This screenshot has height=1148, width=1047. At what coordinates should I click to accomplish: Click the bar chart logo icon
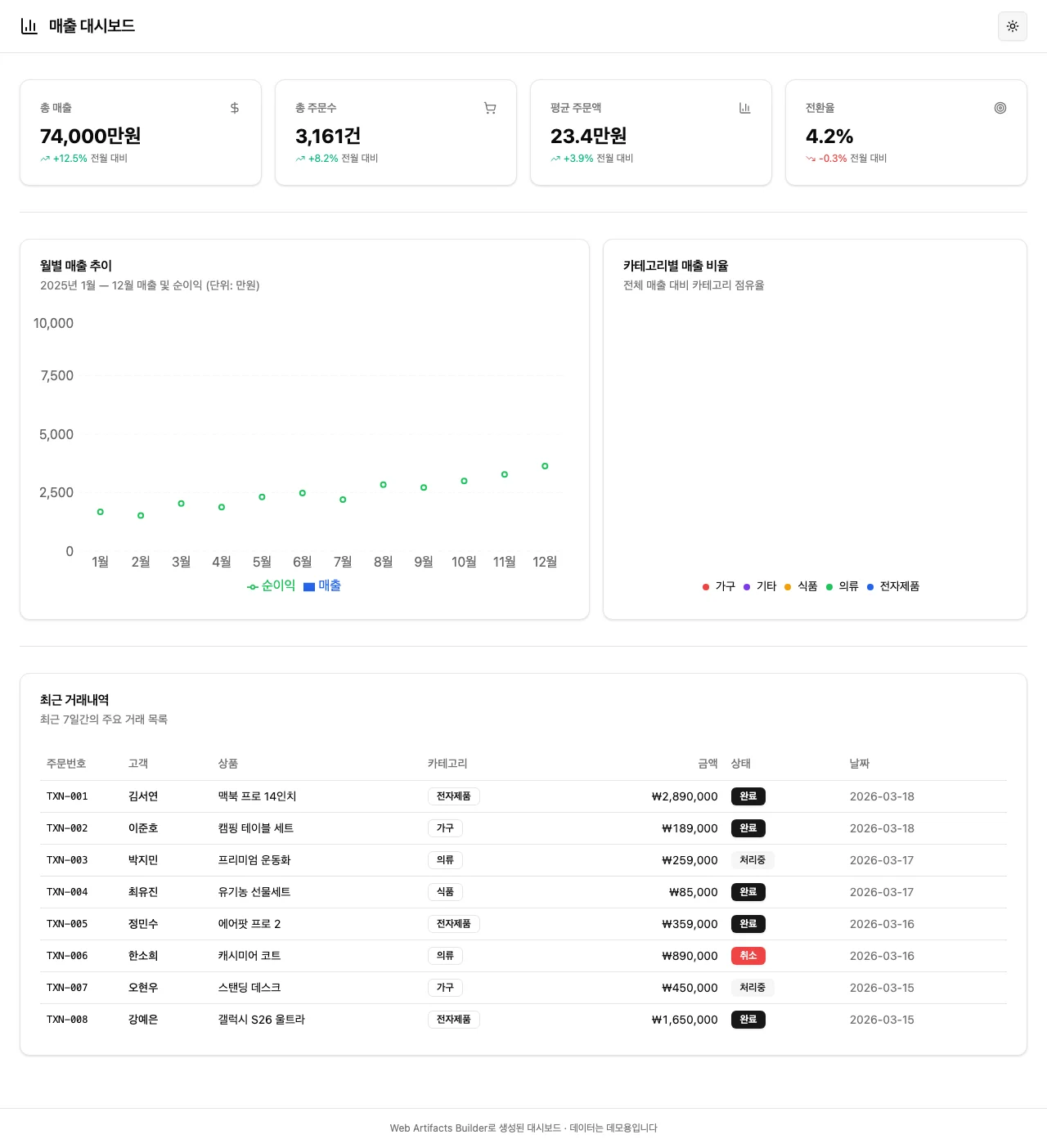[29, 26]
